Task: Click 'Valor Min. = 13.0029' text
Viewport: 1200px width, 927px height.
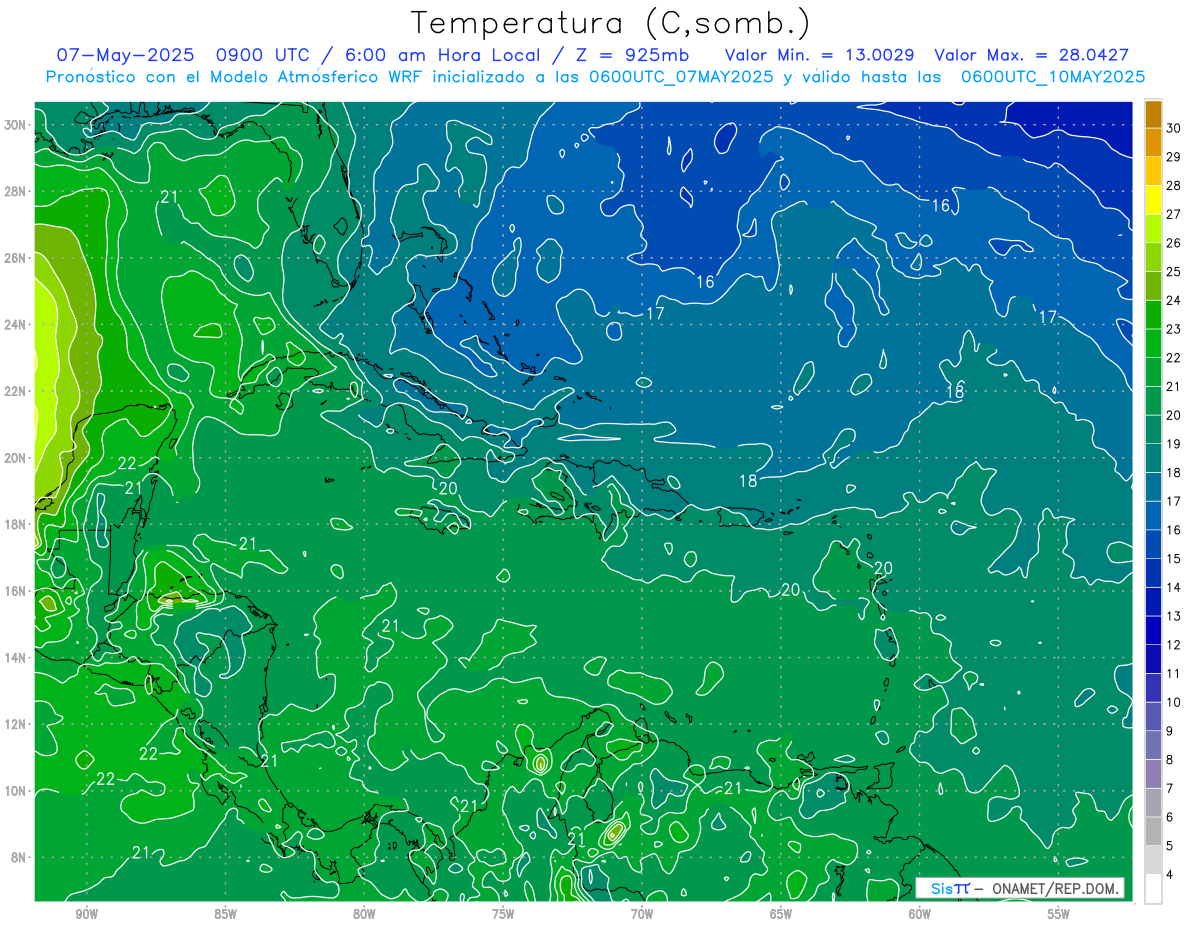Action: (820, 55)
